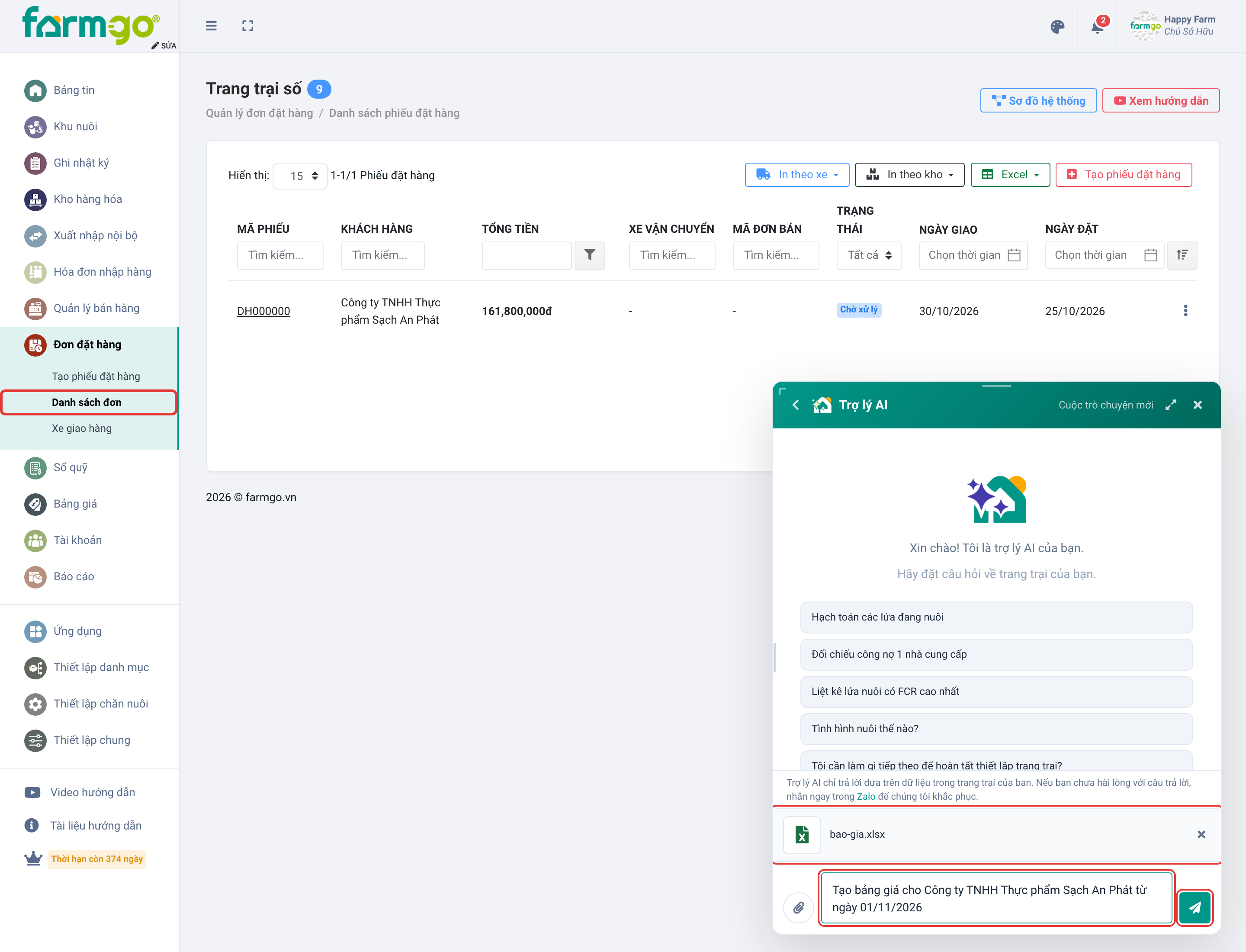This screenshot has width=1246, height=952.
Task: Open the Ngày đặt date picker
Action: pyautogui.click(x=1105, y=255)
